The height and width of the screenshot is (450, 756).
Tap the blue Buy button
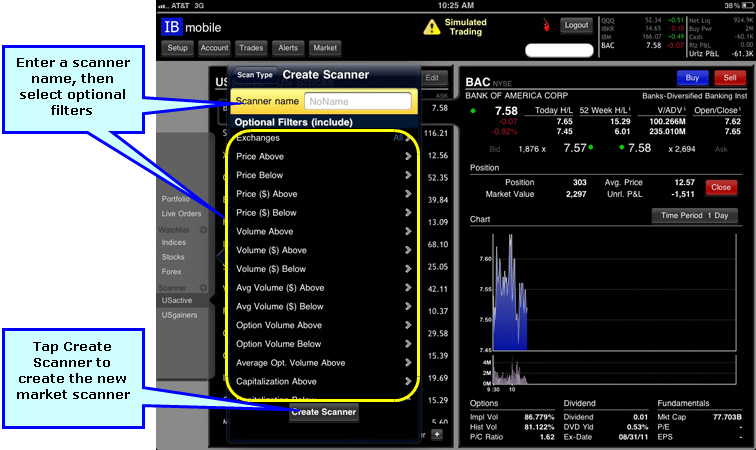tap(692, 78)
